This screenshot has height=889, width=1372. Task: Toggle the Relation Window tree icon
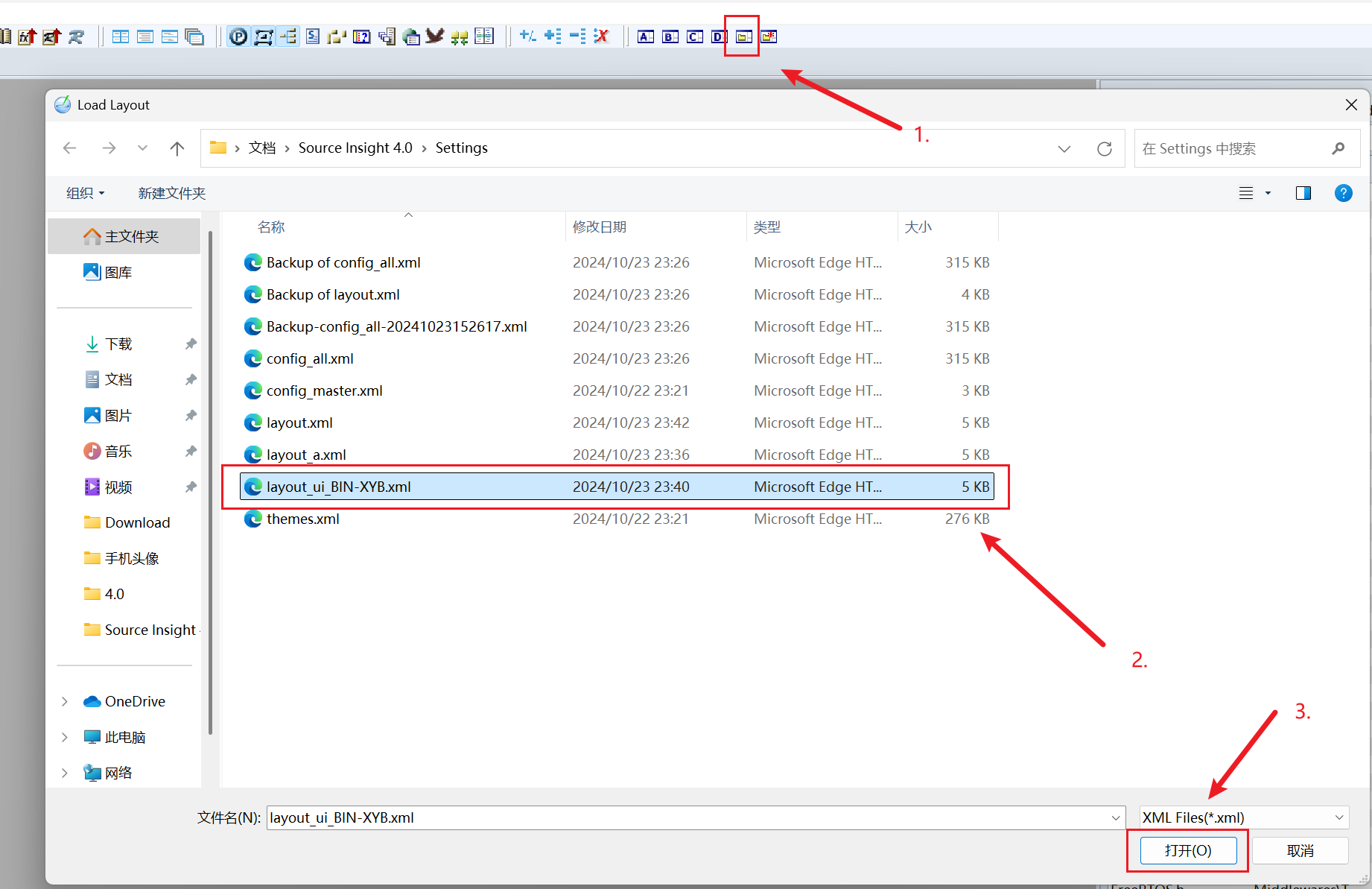click(x=288, y=37)
